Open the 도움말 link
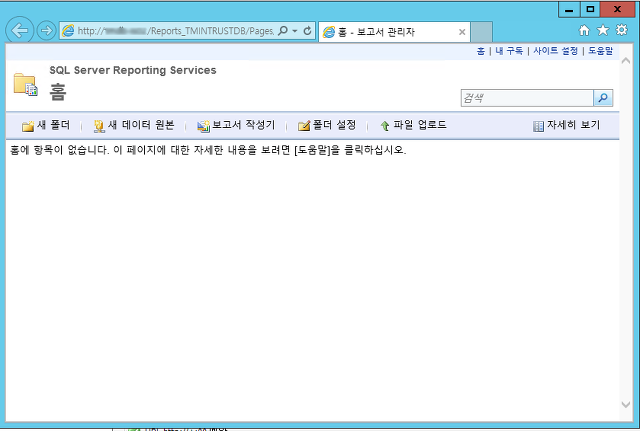The height and width of the screenshot is (431, 640). coord(600,51)
